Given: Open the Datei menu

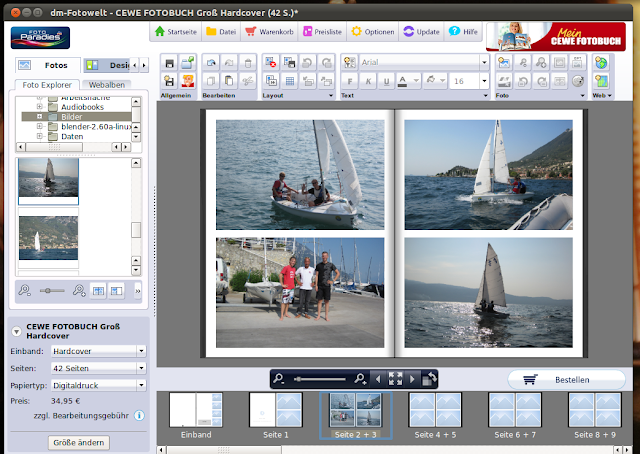Looking at the screenshot, I should point(221,31).
